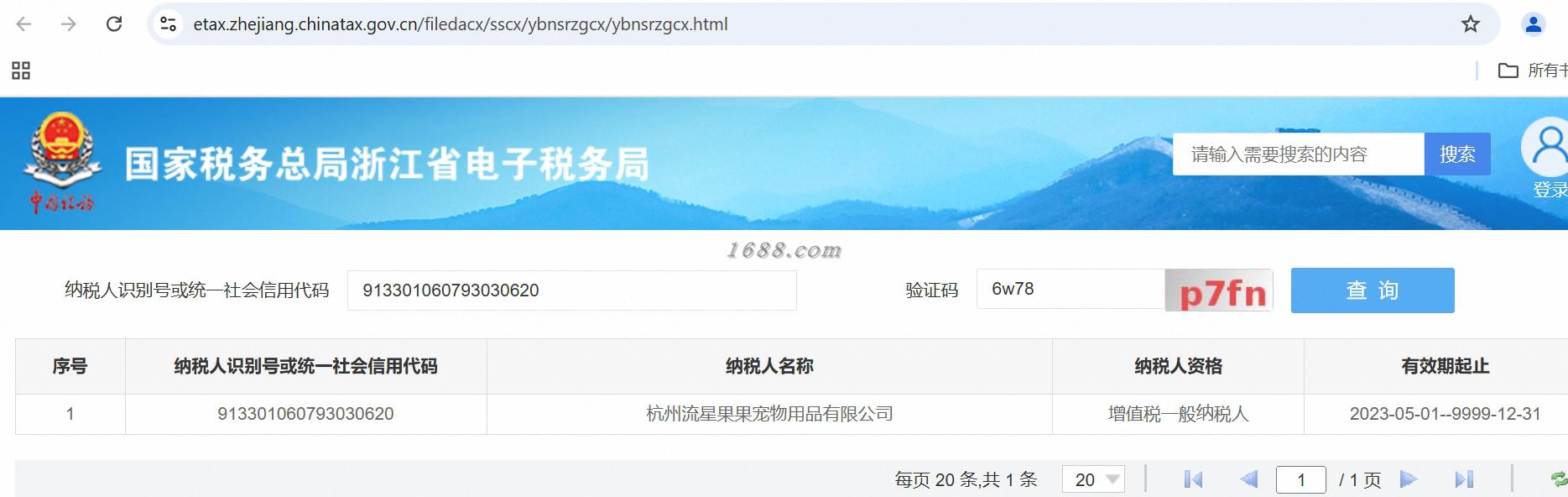Click the 搜索 search button
Screen dimensions: 1568x497
tap(1457, 154)
